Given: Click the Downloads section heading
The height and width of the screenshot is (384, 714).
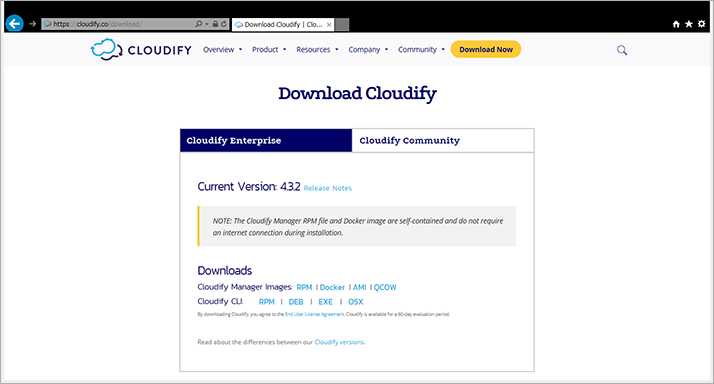Looking at the screenshot, I should pyautogui.click(x=224, y=271).
